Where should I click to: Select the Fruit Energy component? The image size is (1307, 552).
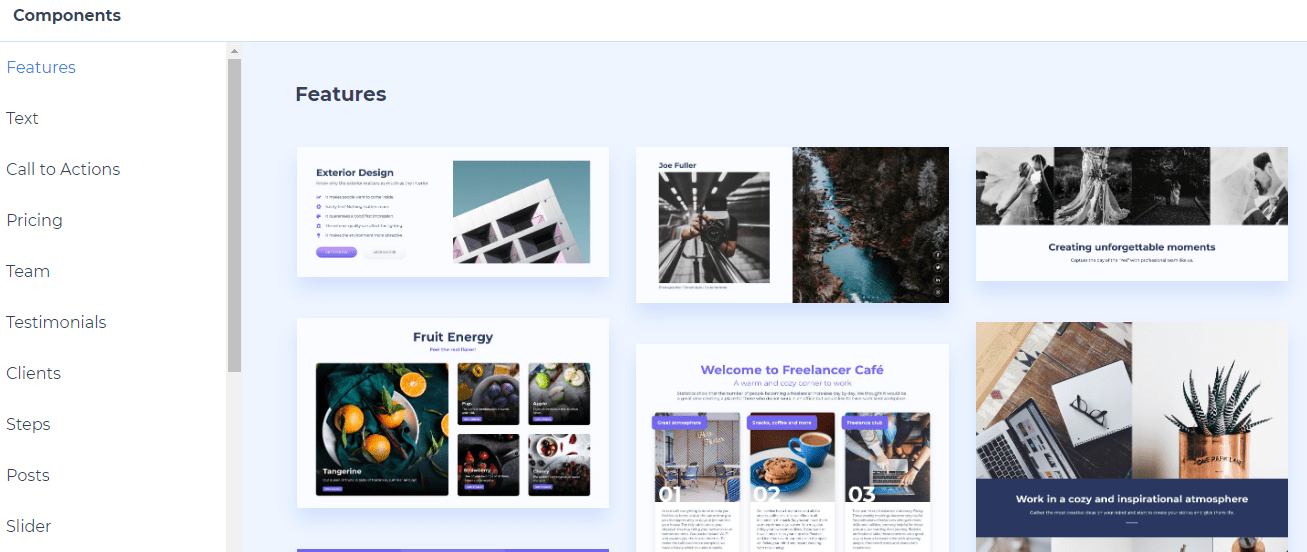click(453, 413)
